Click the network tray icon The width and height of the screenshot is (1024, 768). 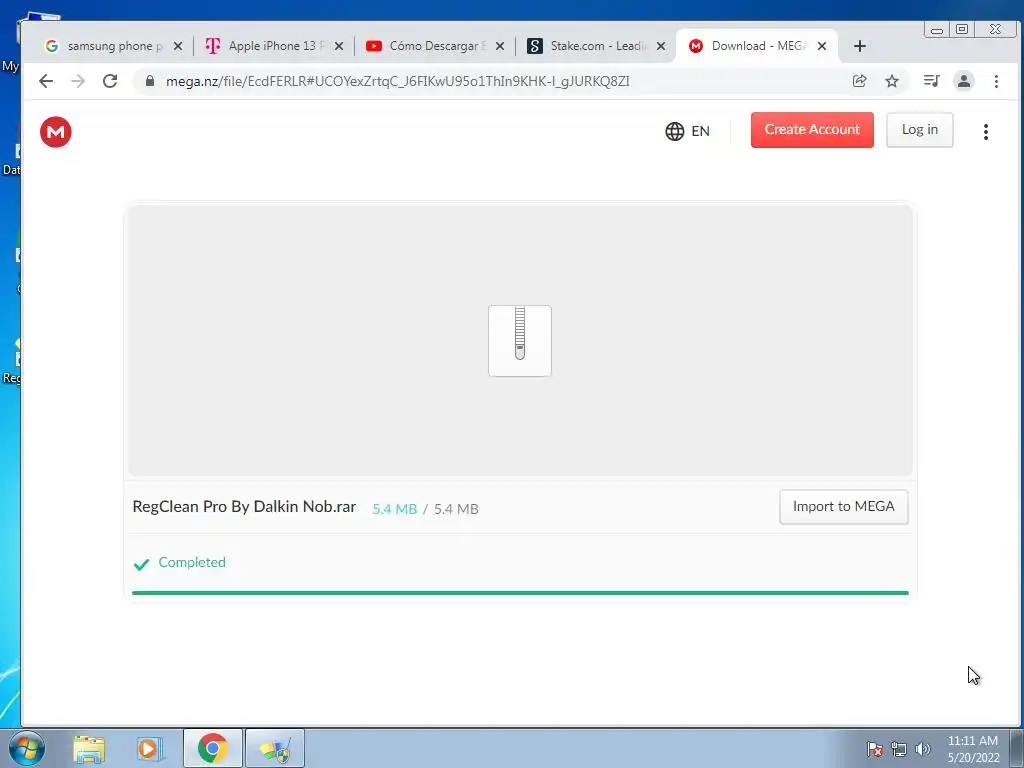tap(899, 749)
